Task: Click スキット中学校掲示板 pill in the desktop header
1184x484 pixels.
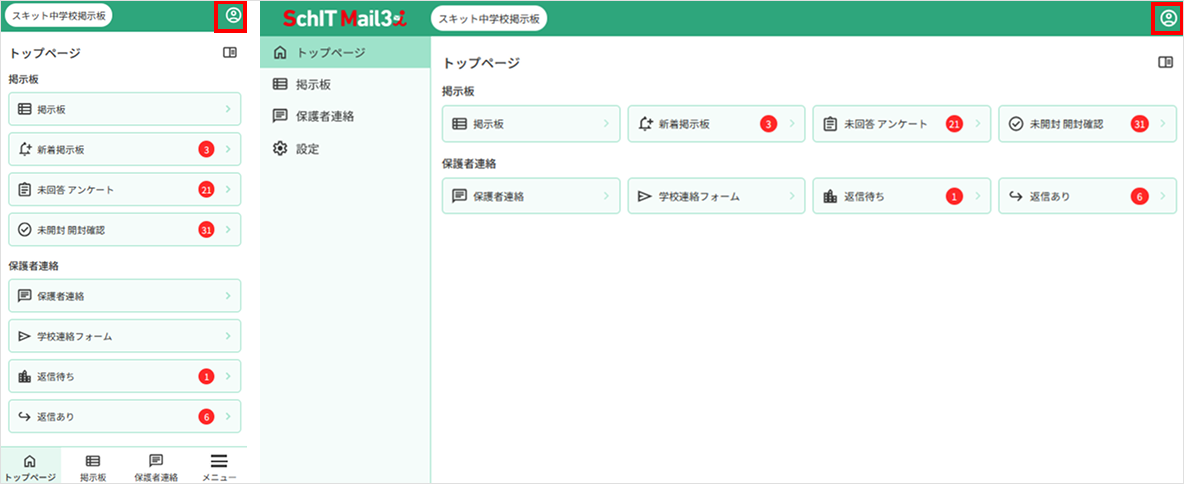Action: point(489,18)
